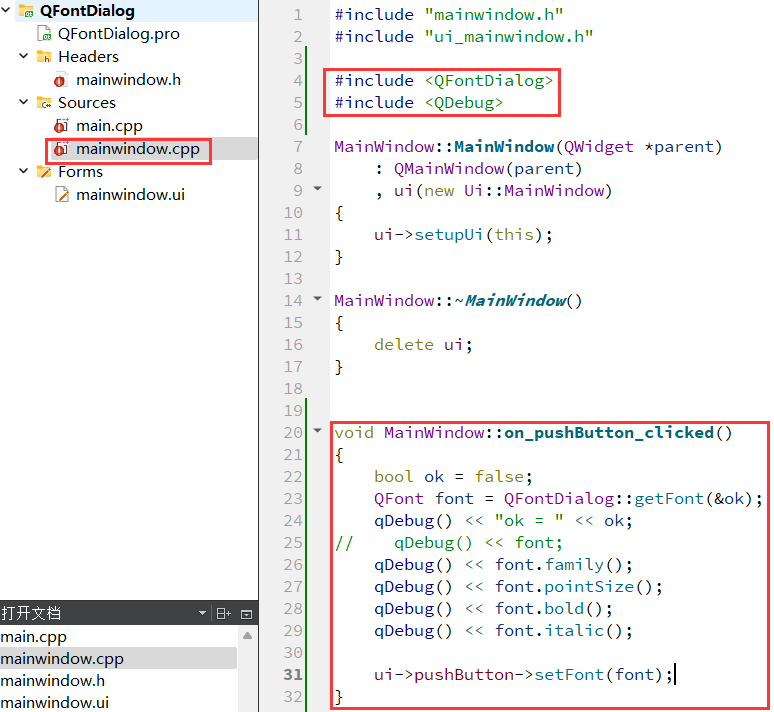774x712 pixels.
Task: Click the split pane icon in 打开文档 header
Action: [x=224, y=613]
